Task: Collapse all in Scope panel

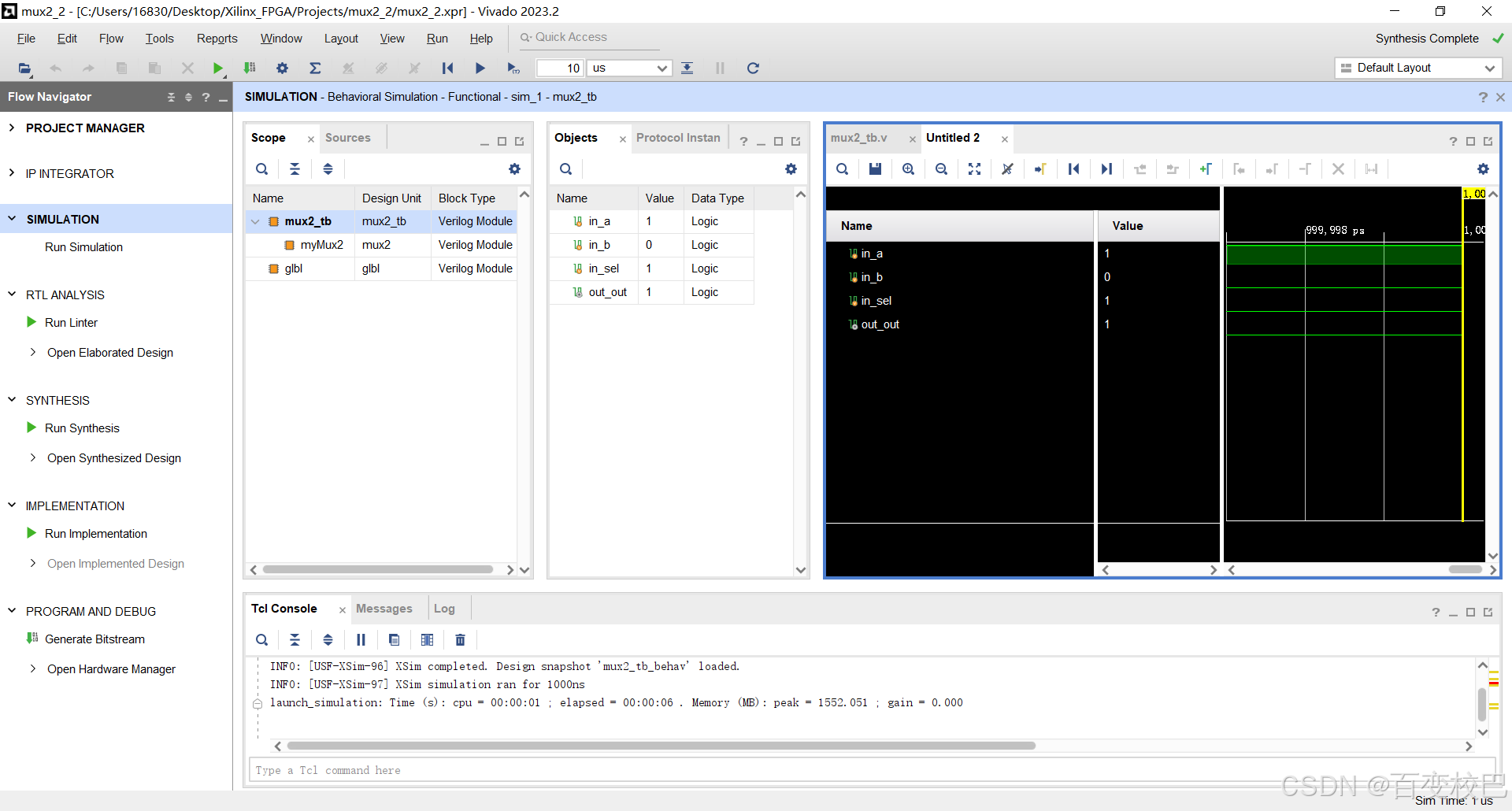Action: 295,168
